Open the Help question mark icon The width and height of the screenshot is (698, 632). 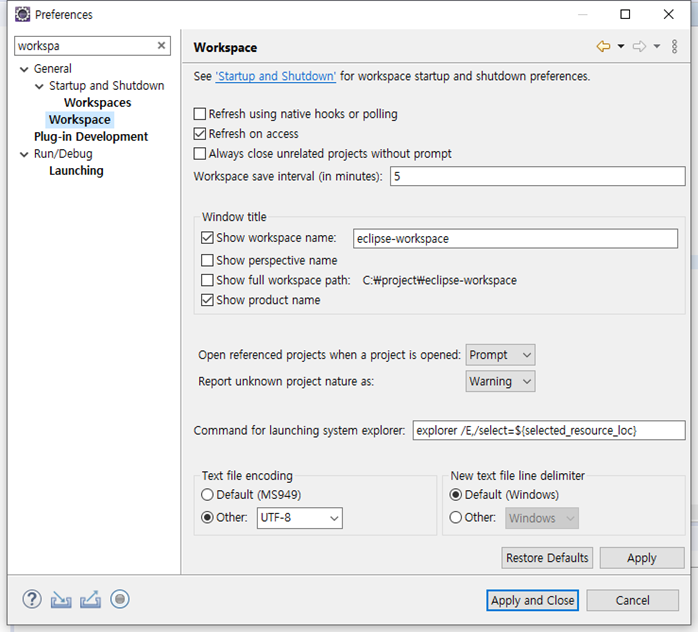(32, 600)
